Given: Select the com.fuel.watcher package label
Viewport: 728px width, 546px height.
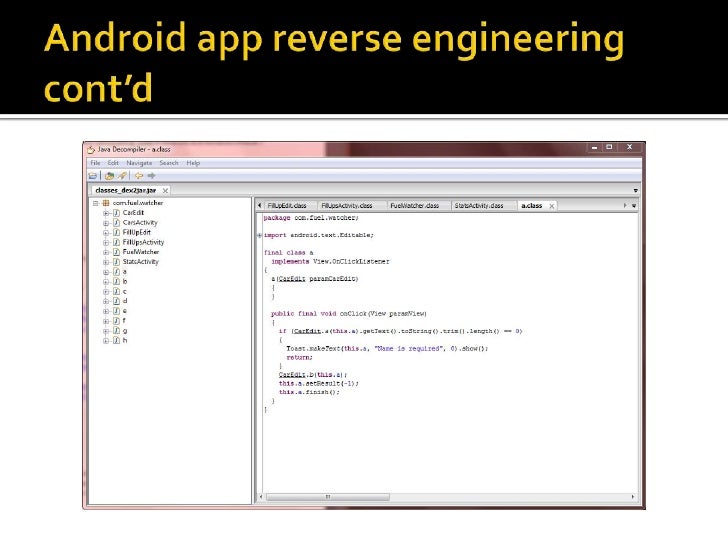Looking at the screenshot, I should pos(138,203).
